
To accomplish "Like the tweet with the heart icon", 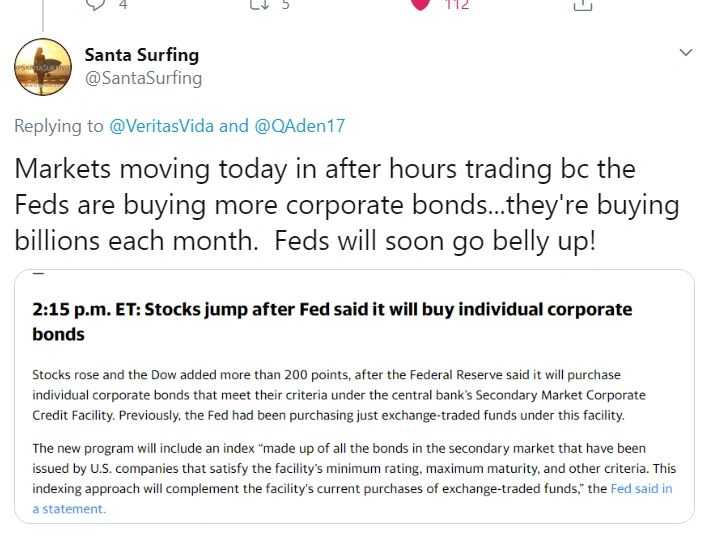I will 420,3.
